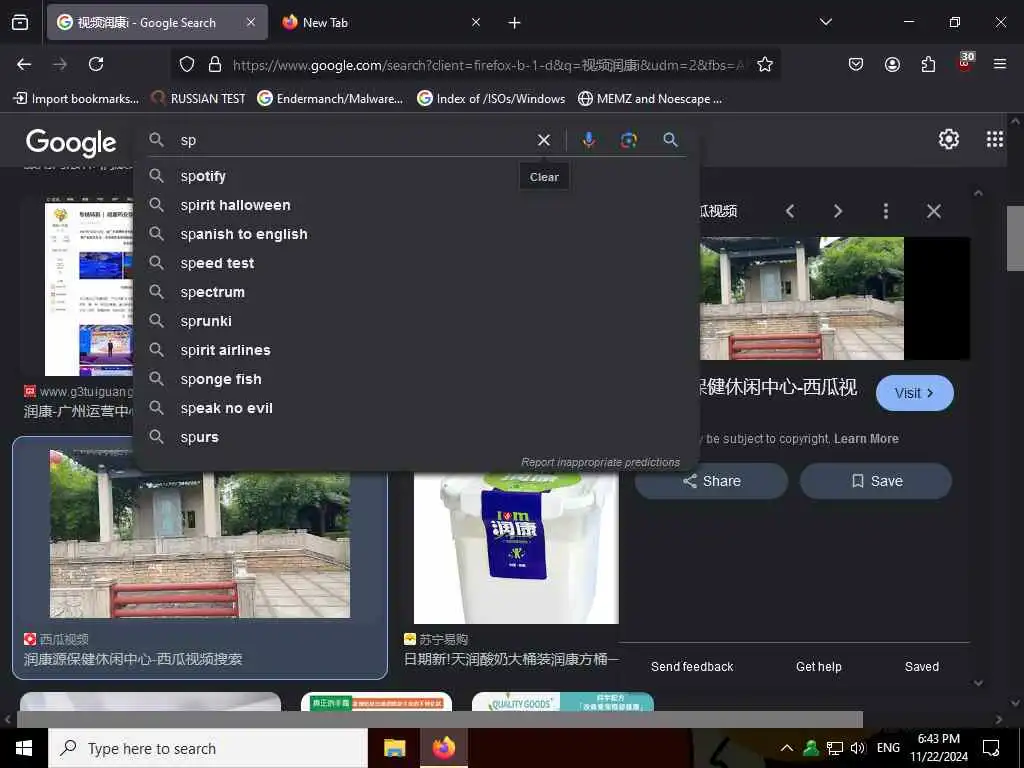The height and width of the screenshot is (768, 1024).
Task: Click Get help link
Action: [x=818, y=667]
